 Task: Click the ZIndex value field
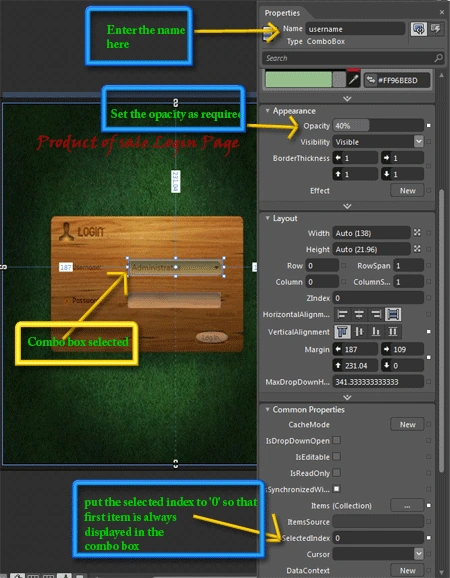378,297
